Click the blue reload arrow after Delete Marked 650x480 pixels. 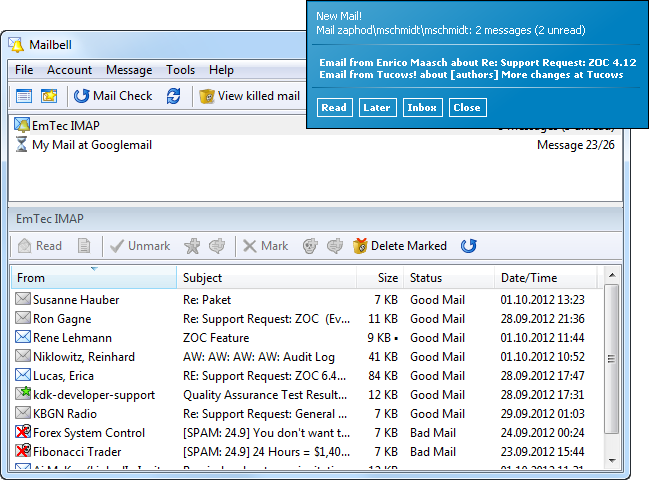[x=468, y=246]
